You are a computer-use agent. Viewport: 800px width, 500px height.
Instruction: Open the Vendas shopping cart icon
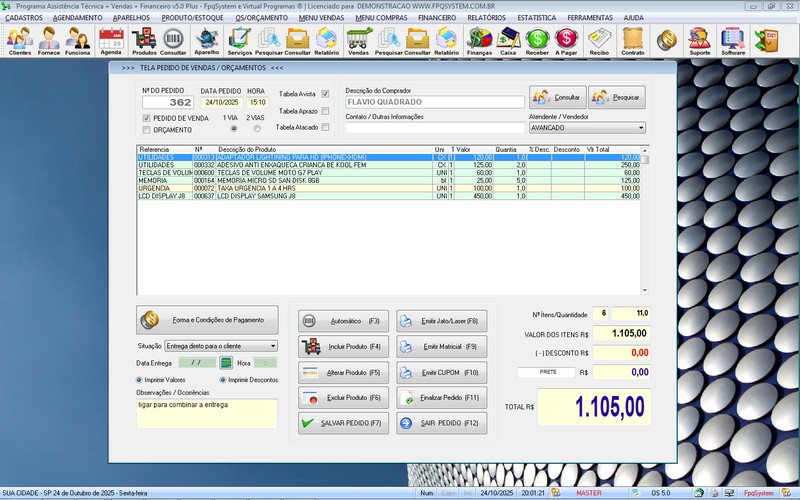[358, 40]
